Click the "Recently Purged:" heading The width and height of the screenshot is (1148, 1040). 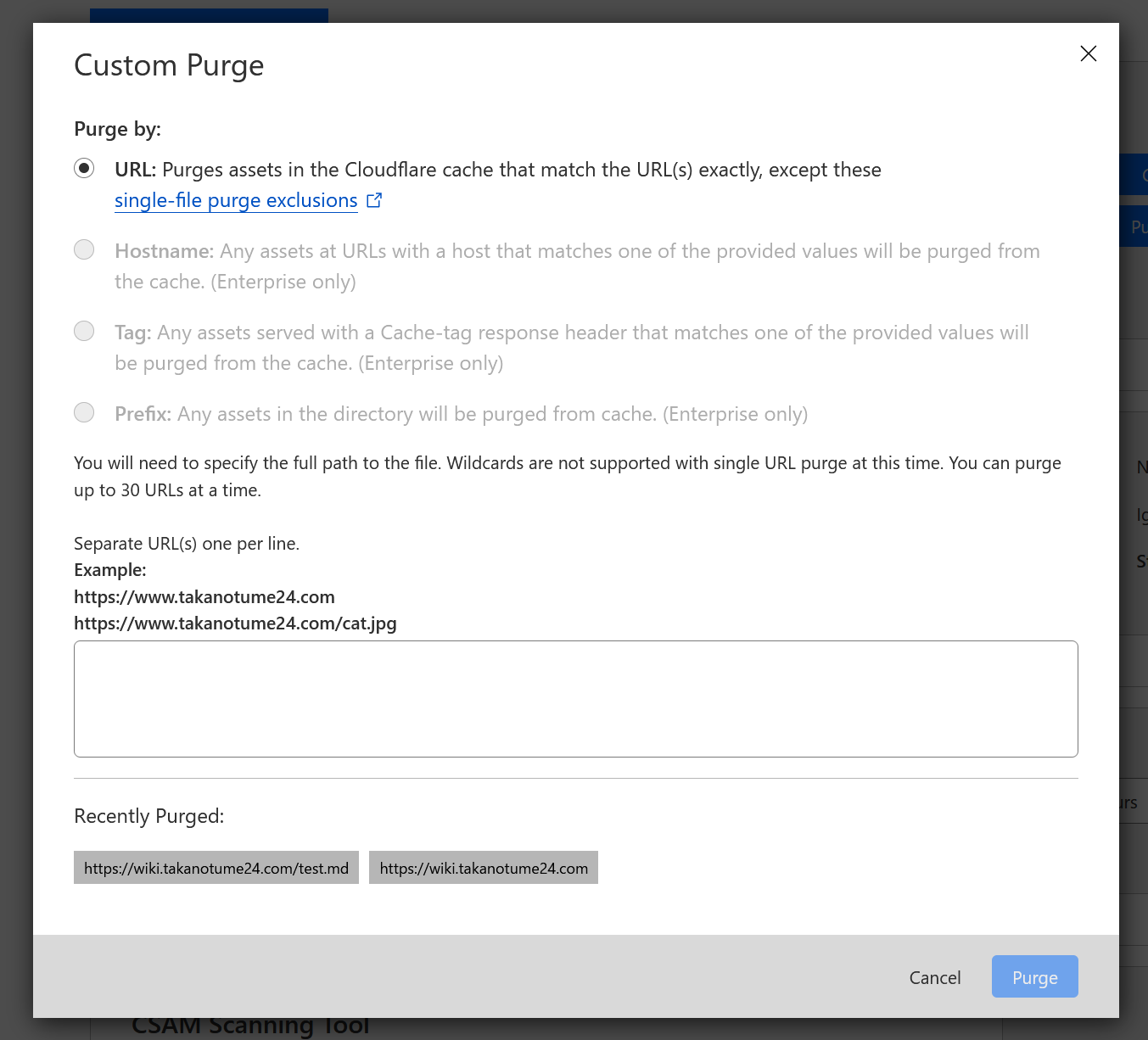149,816
